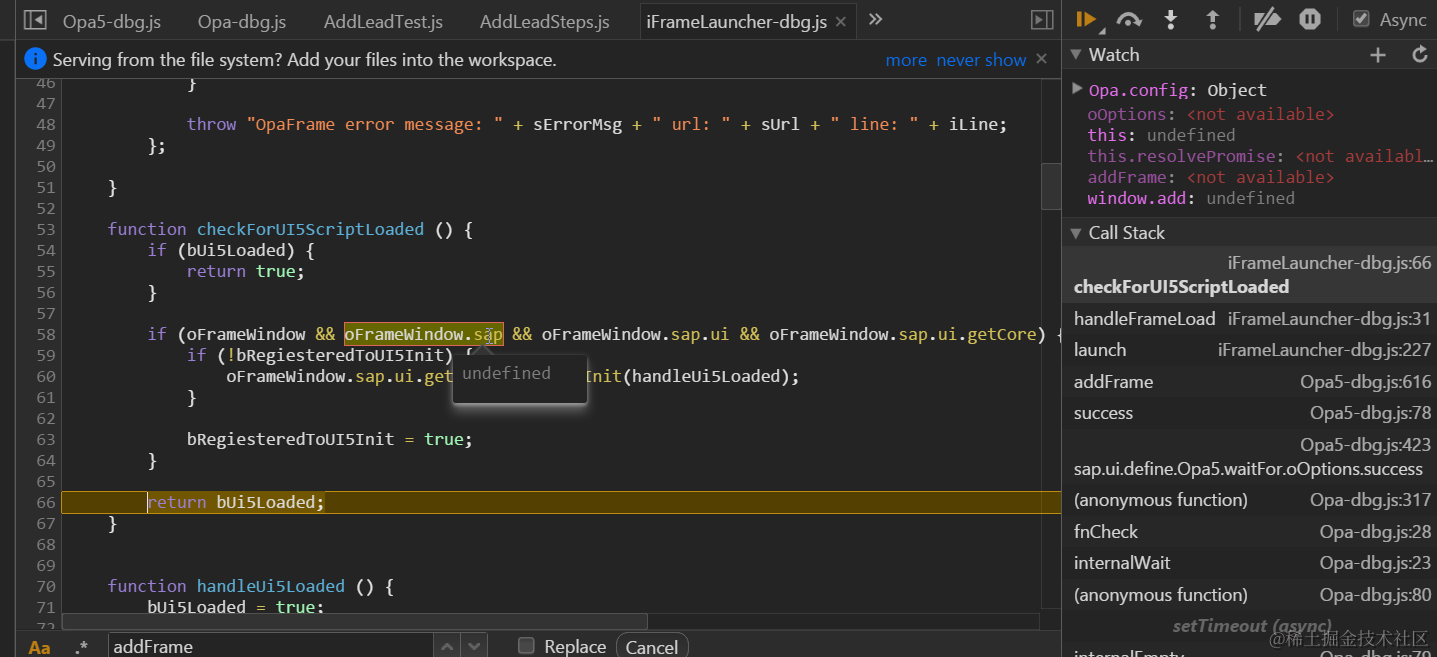The image size is (1437, 657).
Task: Click the this.resolvePromise watch expression
Action: (x=1260, y=156)
